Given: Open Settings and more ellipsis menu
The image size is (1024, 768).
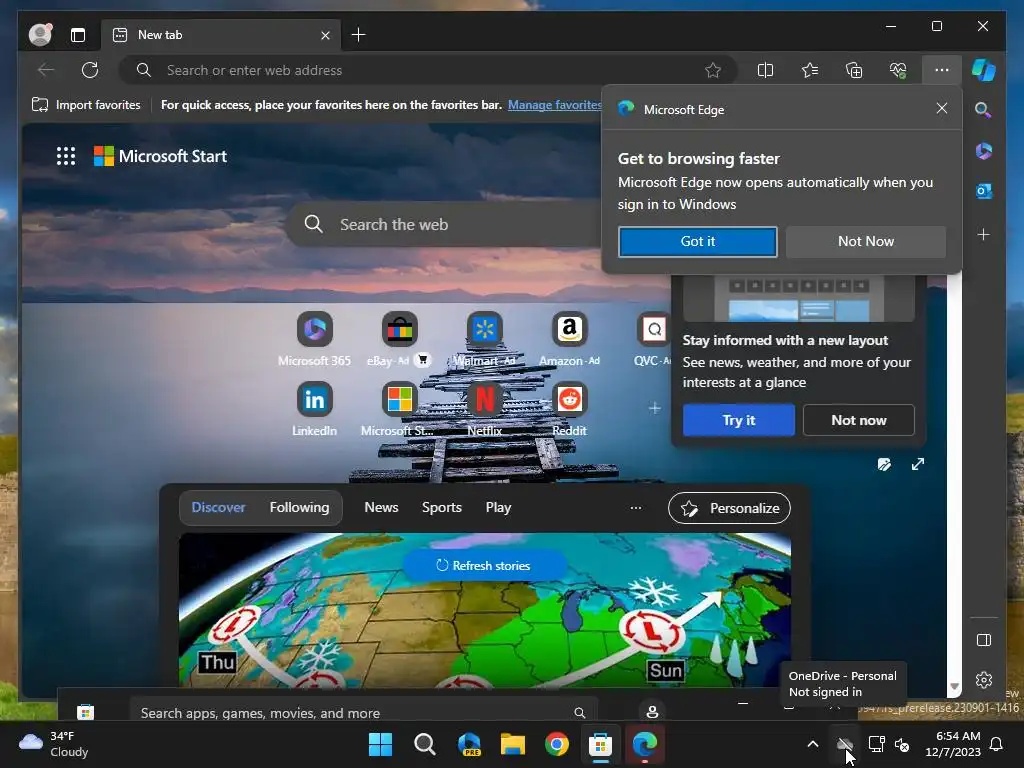Looking at the screenshot, I should (x=942, y=70).
